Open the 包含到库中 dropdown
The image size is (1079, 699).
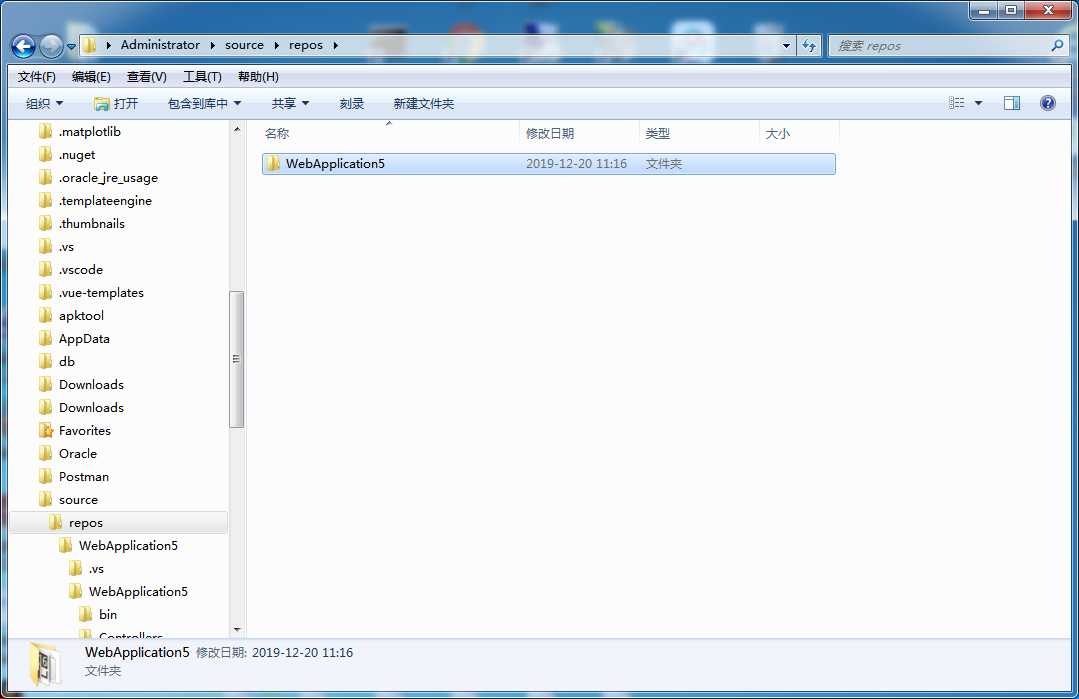coord(204,103)
